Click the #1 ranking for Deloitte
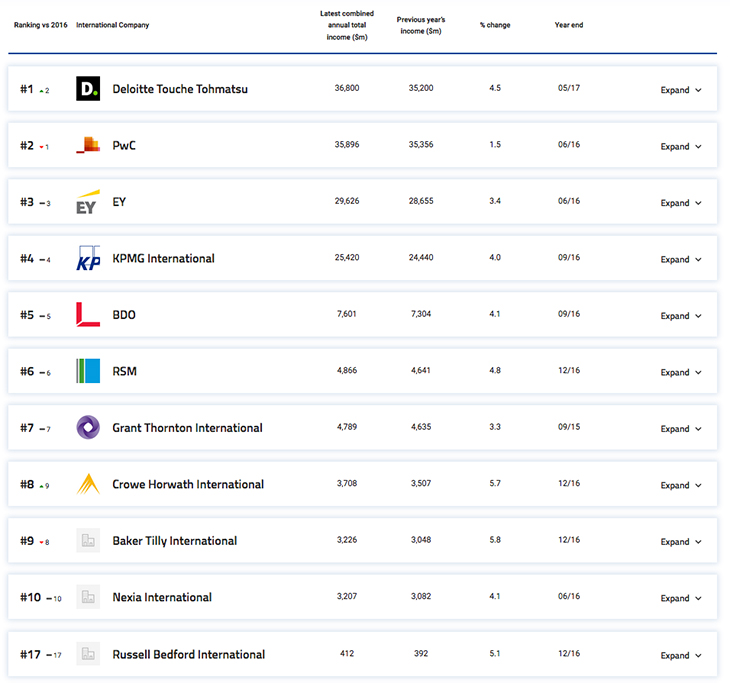 tap(27, 89)
